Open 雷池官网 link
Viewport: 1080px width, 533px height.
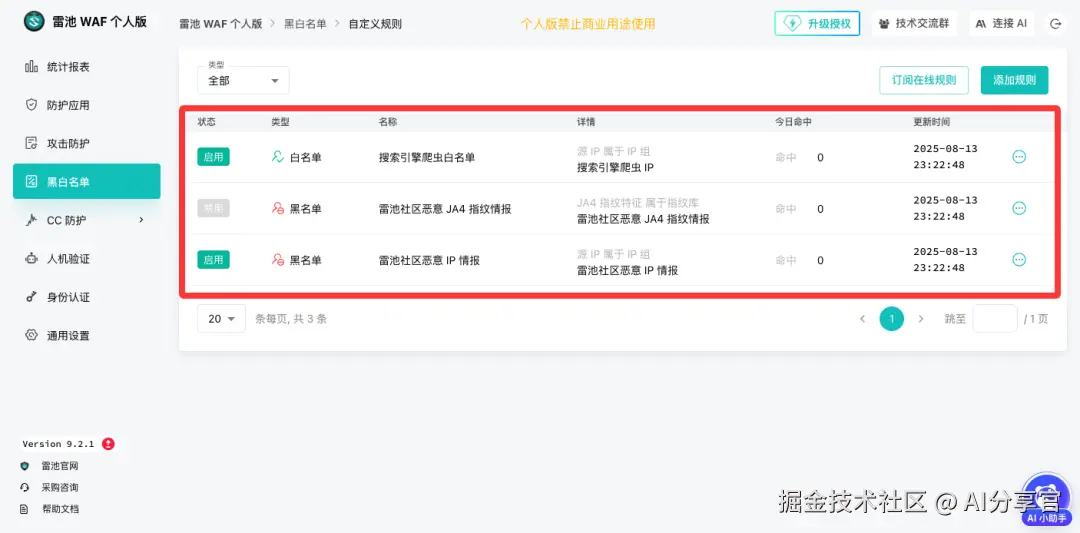pyautogui.click(x=60, y=466)
